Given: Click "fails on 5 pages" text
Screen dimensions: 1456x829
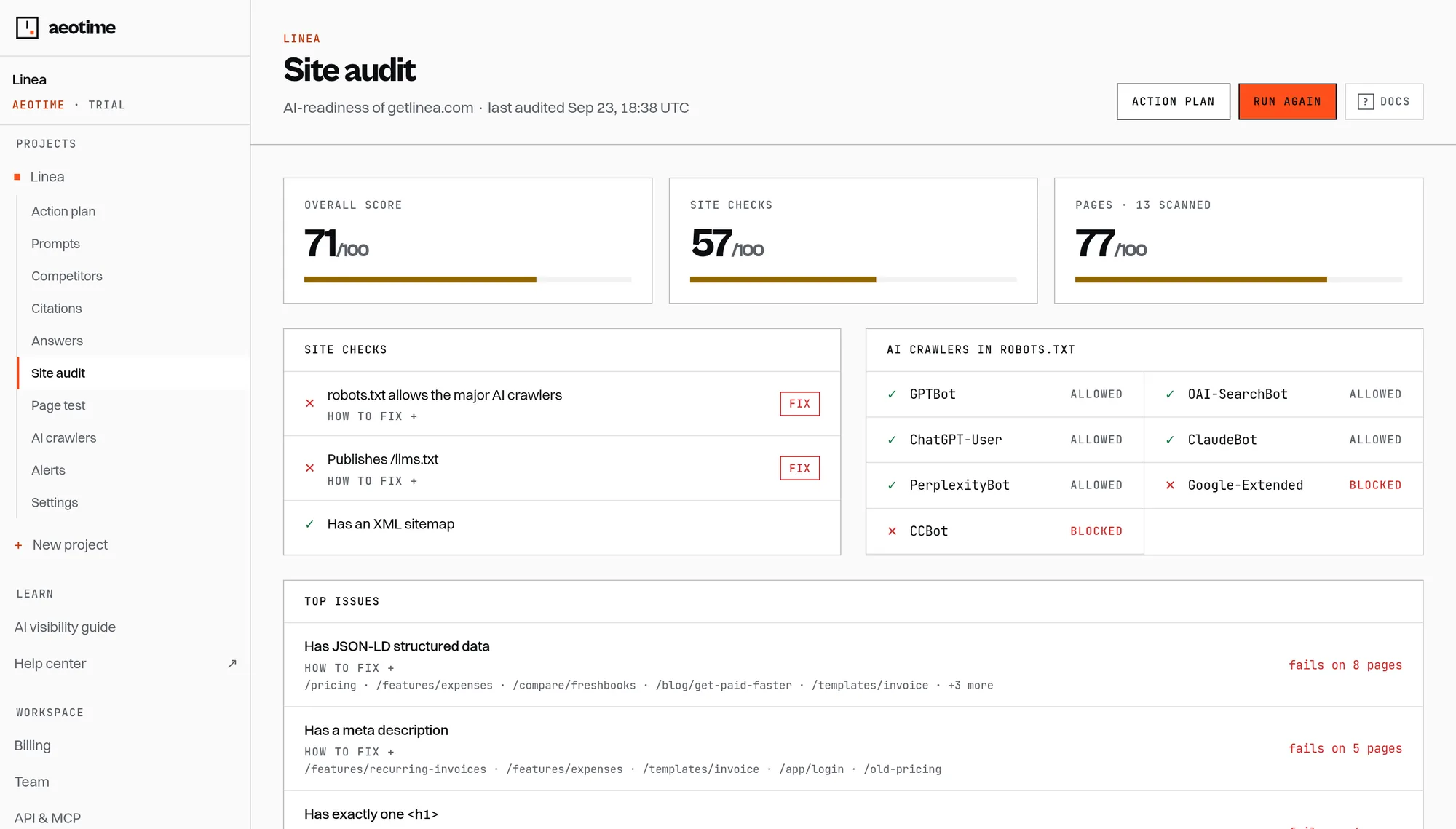Looking at the screenshot, I should point(1345,749).
